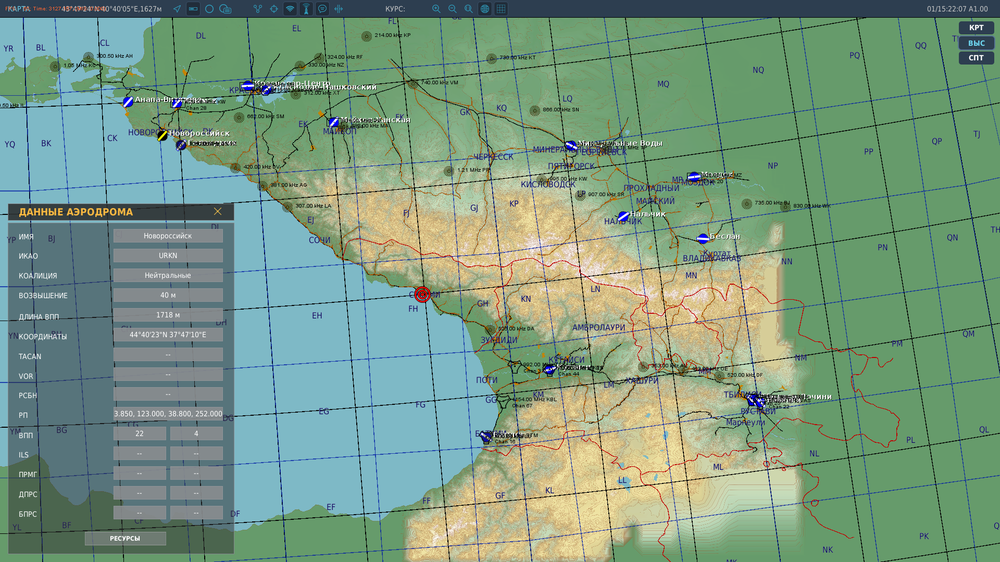The image size is (1000, 562).
Task: Close the ДАННЫЕ АЭРОДРОМА panel
Action: click(217, 211)
